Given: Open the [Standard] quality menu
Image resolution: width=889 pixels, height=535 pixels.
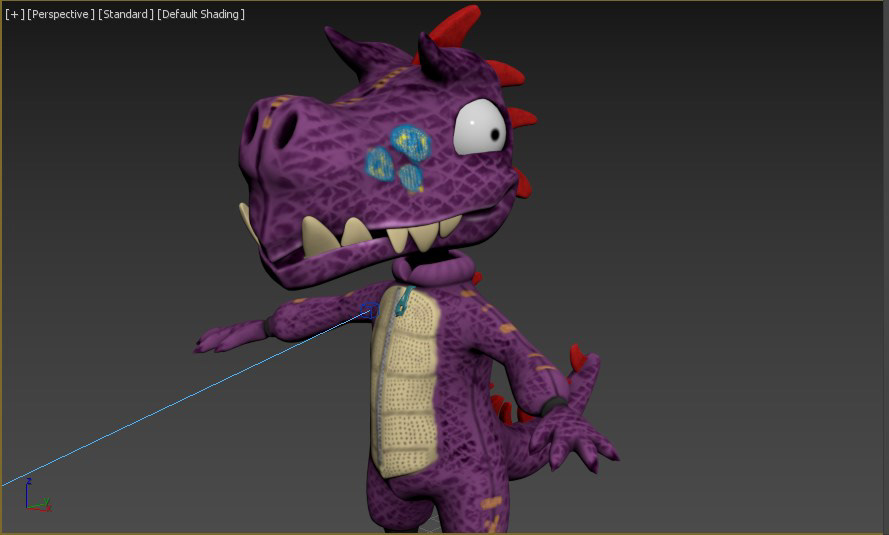Looking at the screenshot, I should point(125,14).
